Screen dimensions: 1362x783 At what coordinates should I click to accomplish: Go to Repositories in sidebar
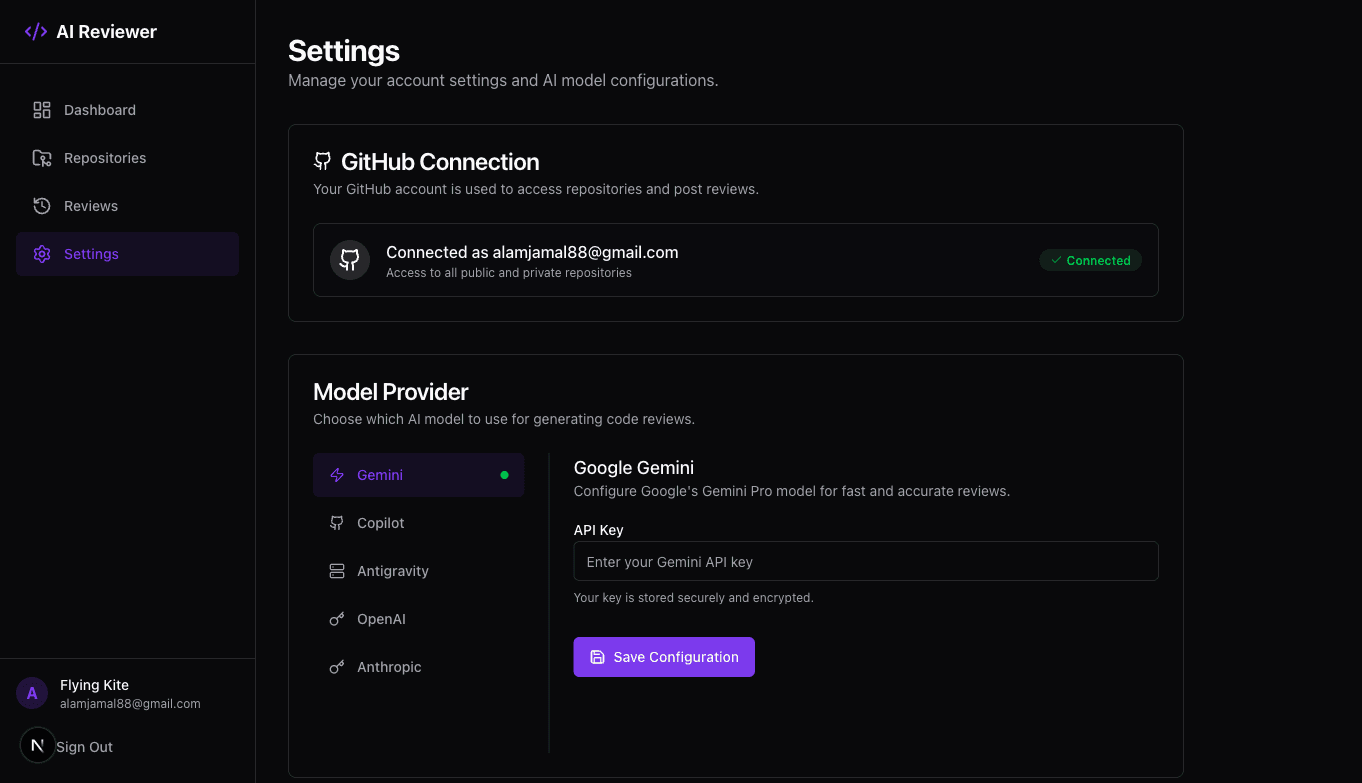127,158
